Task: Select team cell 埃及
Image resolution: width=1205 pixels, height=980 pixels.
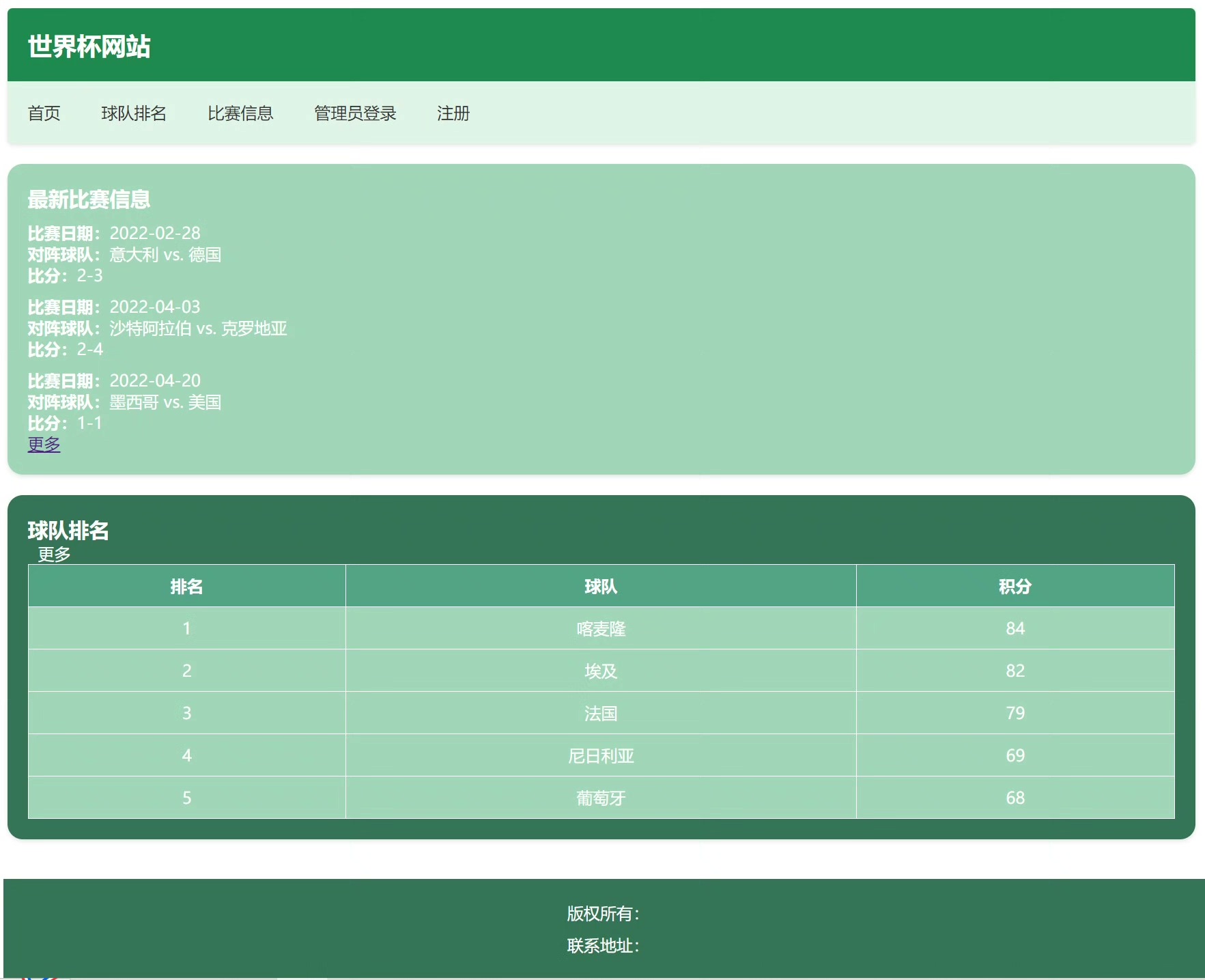Action: (x=601, y=671)
